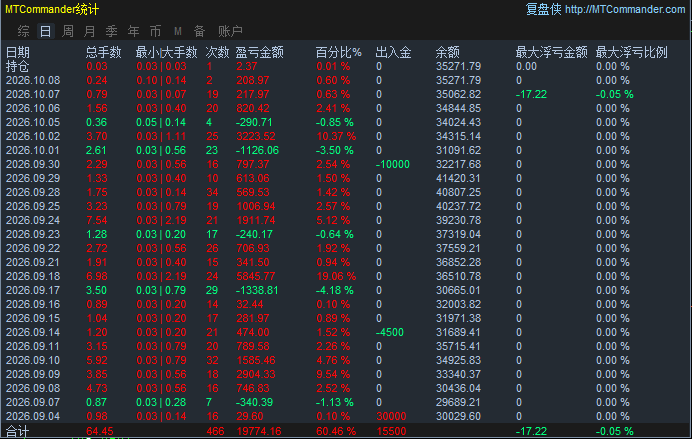Open the 月 monthly tab

[90, 31]
